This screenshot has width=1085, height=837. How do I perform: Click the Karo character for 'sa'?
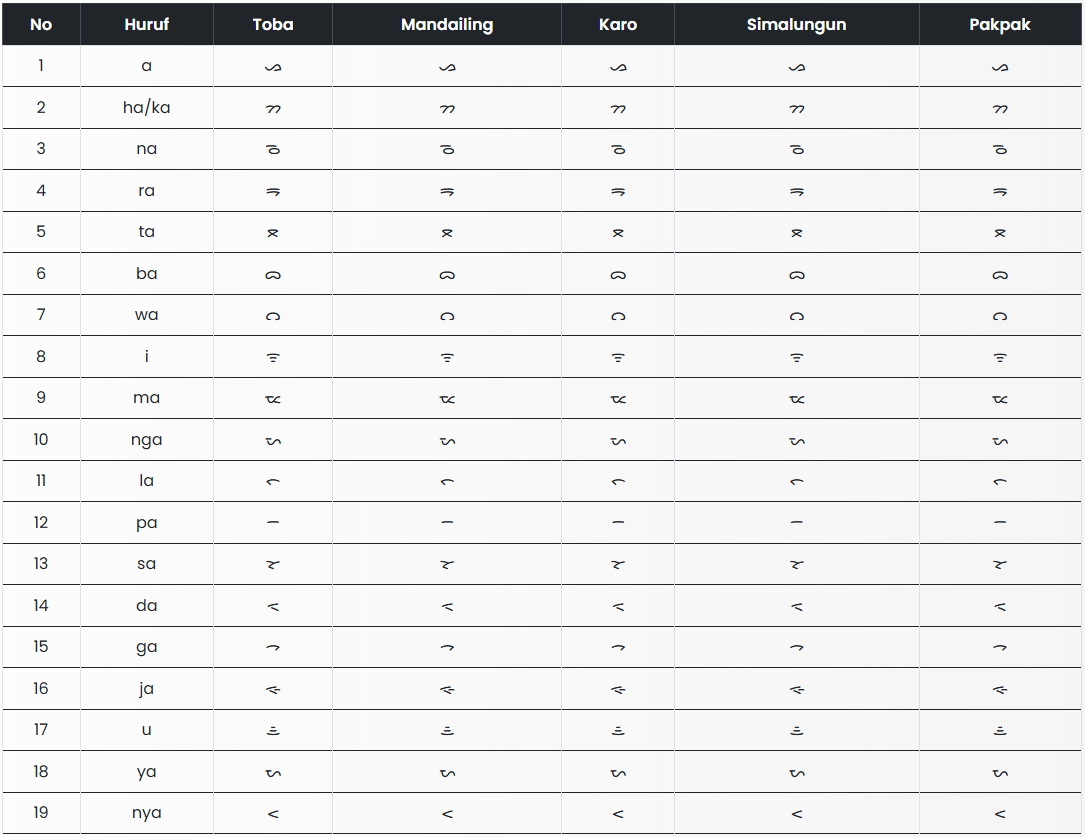618,564
